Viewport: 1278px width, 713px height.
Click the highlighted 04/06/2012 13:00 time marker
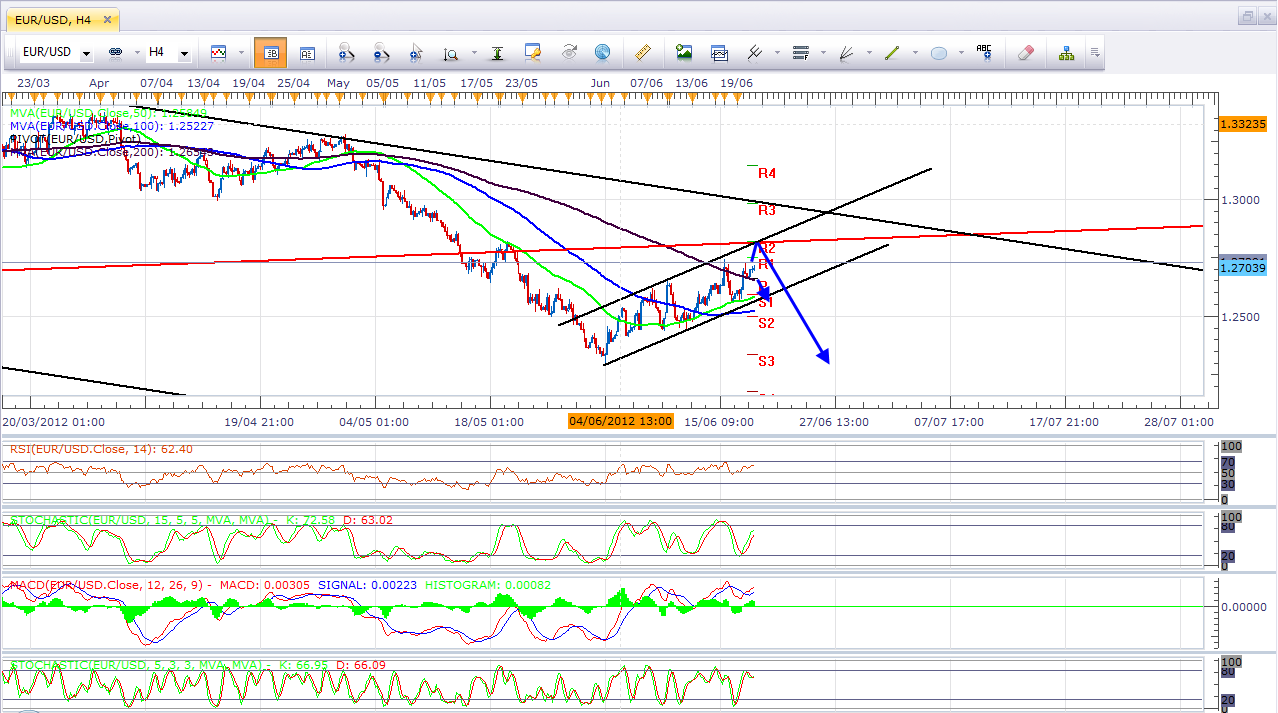[620, 421]
